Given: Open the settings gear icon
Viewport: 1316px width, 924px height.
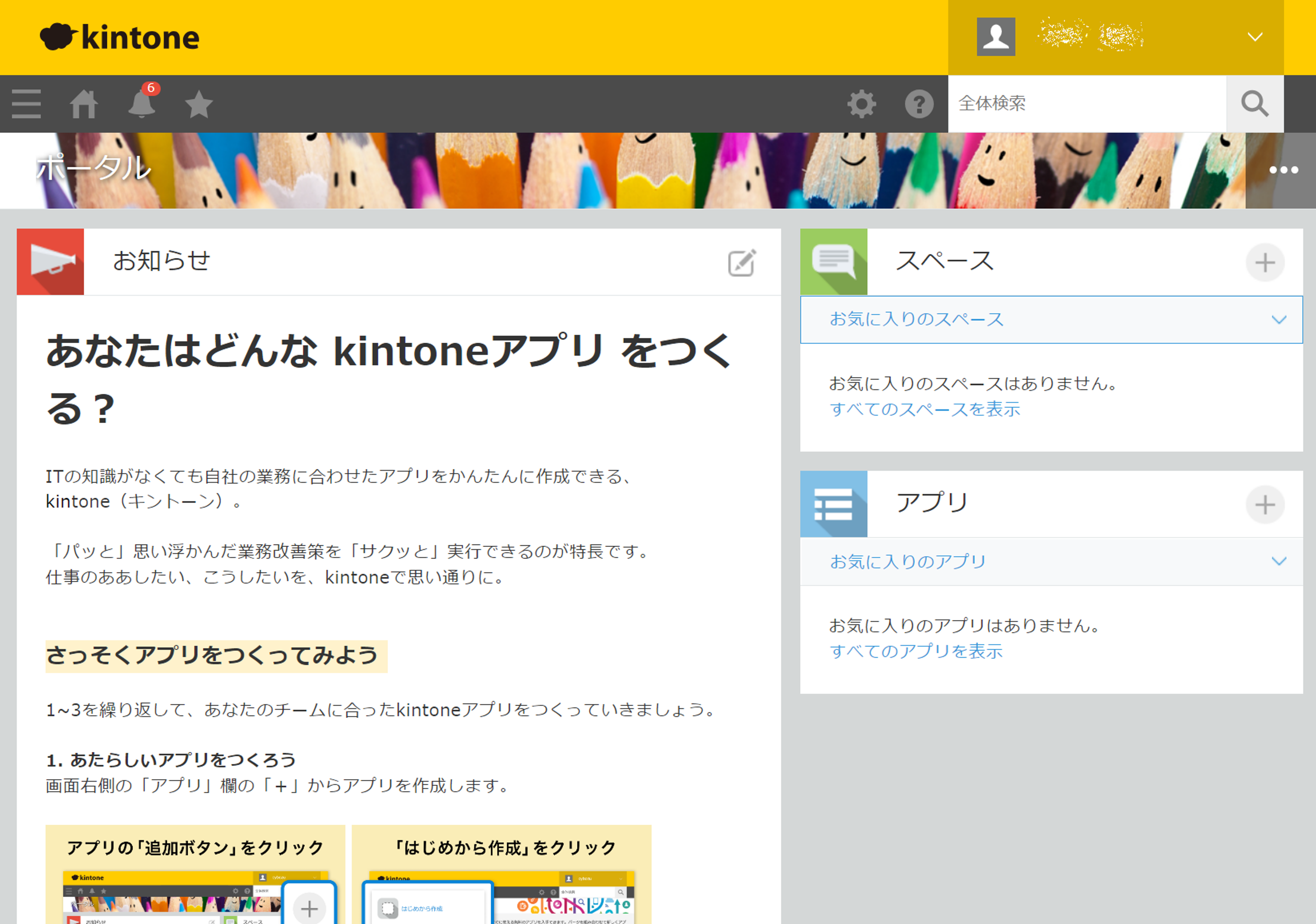Looking at the screenshot, I should [862, 104].
